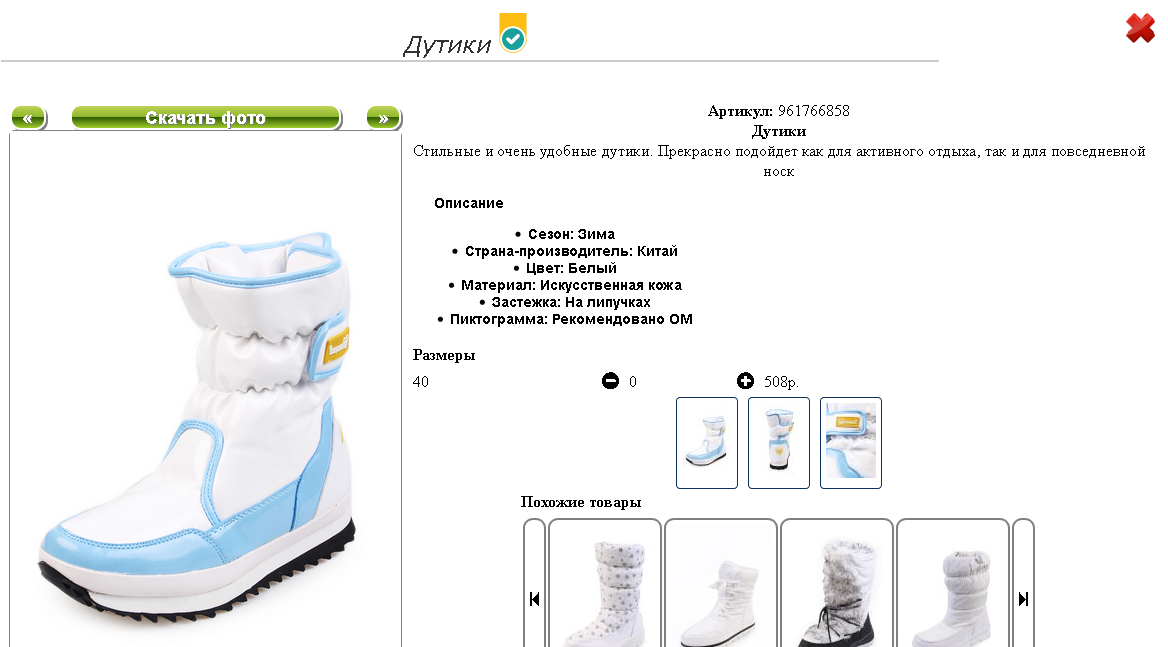Image resolution: width=1168 pixels, height=647 pixels.
Task: Open similar product with star-patterned boot
Action: [x=605, y=584]
